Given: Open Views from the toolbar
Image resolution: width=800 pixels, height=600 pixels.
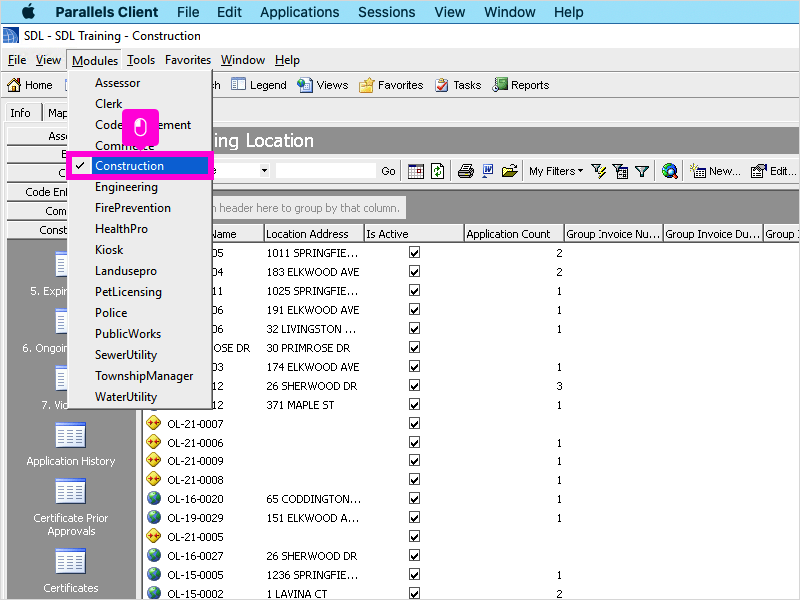Looking at the screenshot, I should click(323, 85).
